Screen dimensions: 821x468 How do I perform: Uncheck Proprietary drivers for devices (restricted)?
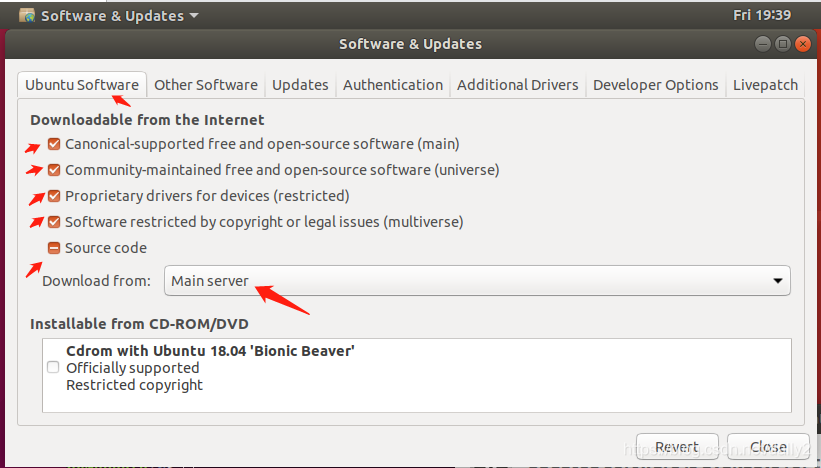54,196
